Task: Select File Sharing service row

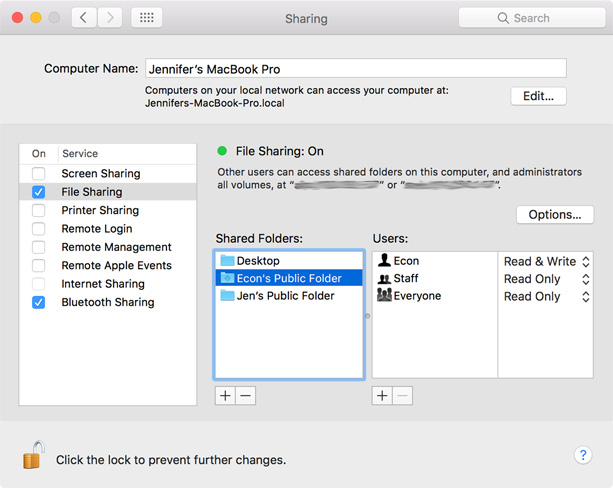Action: 108,192
